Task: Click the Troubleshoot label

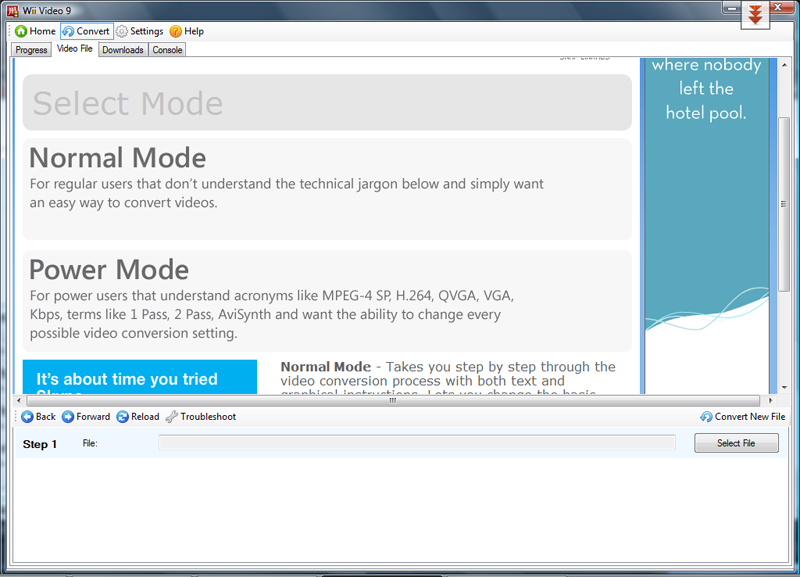Action: [208, 417]
